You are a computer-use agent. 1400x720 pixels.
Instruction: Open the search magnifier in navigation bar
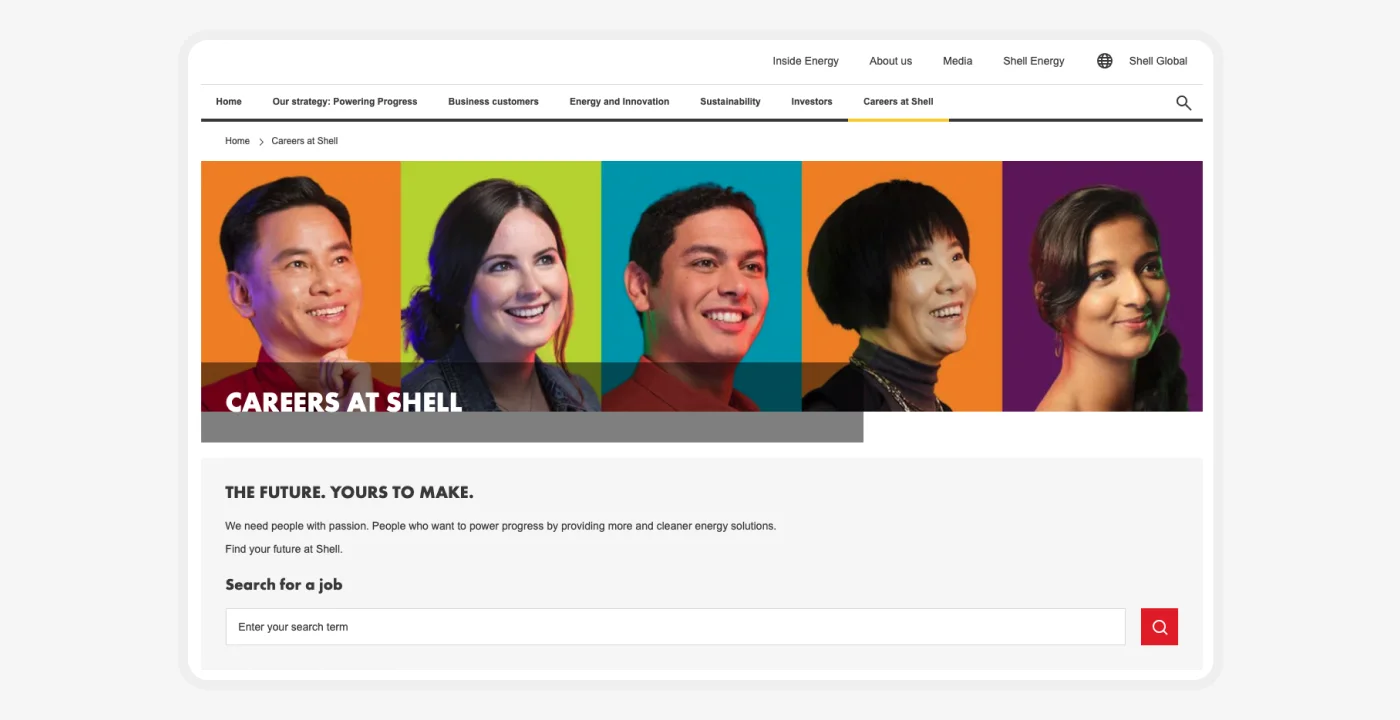point(1183,102)
